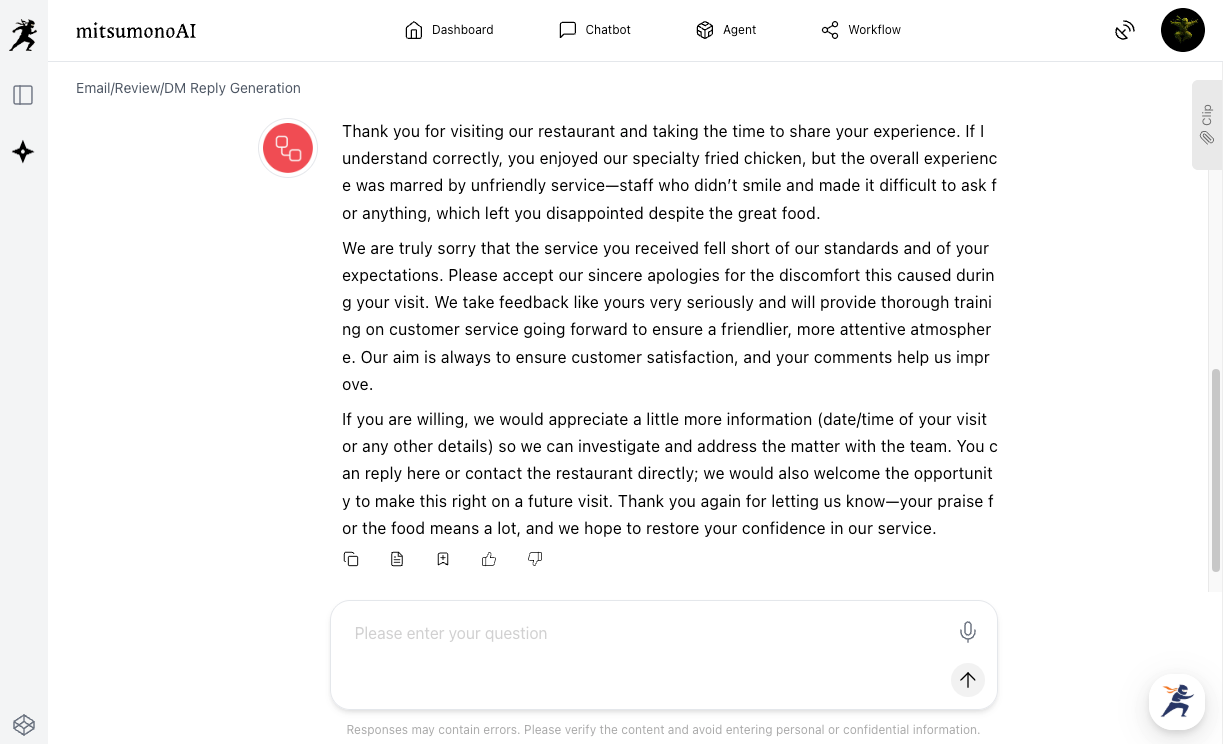Click the shuriken star icon in sidebar

(x=23, y=152)
